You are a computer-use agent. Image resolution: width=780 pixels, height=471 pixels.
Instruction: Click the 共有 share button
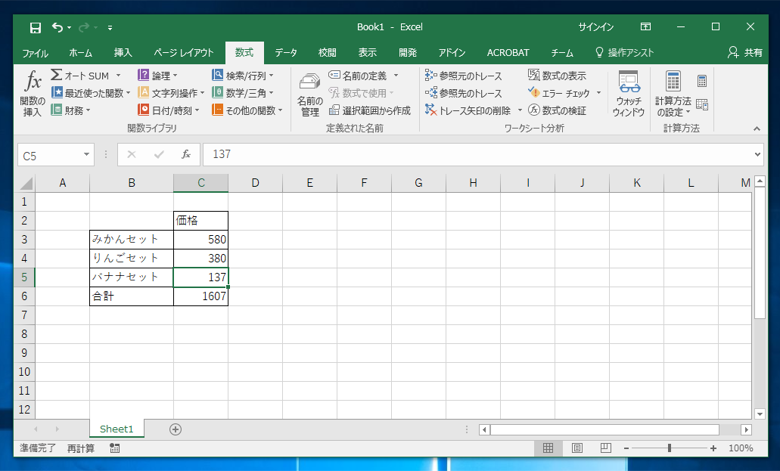click(x=745, y=53)
